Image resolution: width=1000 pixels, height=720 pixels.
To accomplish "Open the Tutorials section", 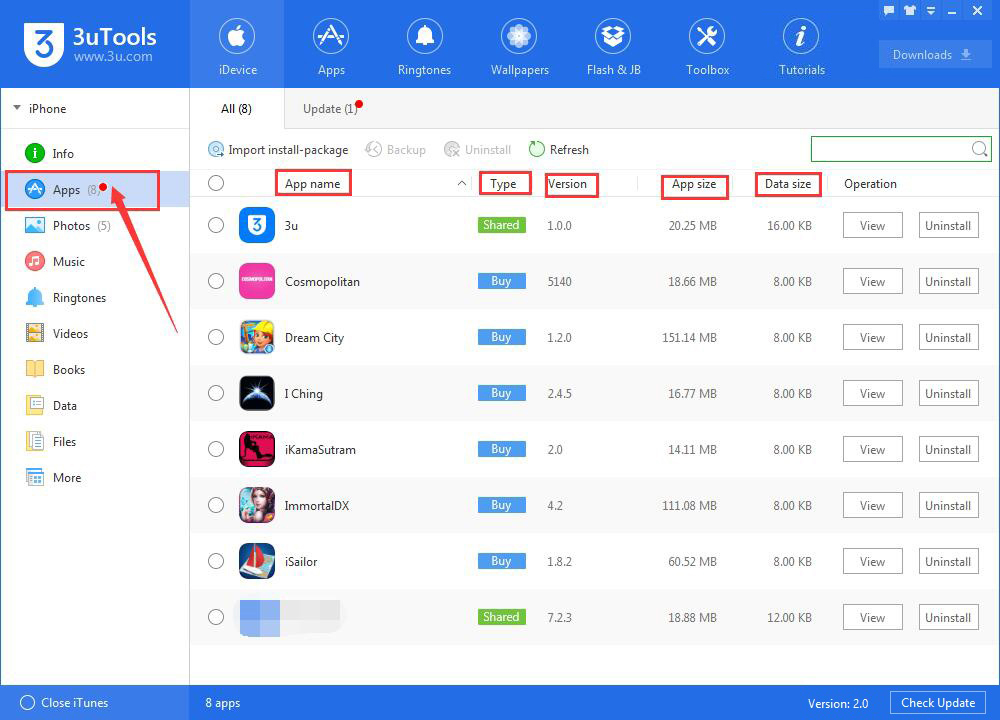I will point(801,47).
